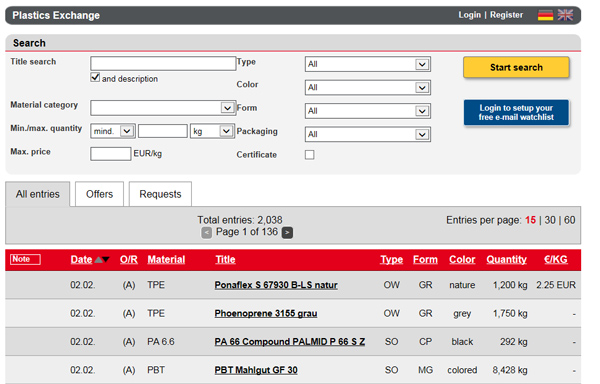The height and width of the screenshot is (384, 600).
Task: Sort by Type column header
Action: click(x=391, y=259)
